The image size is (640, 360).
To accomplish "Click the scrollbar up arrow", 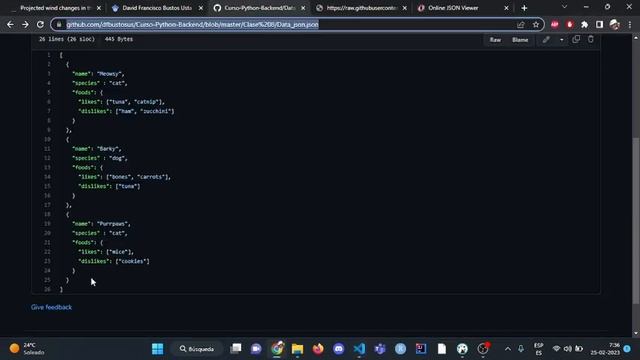I will pos(636,38).
